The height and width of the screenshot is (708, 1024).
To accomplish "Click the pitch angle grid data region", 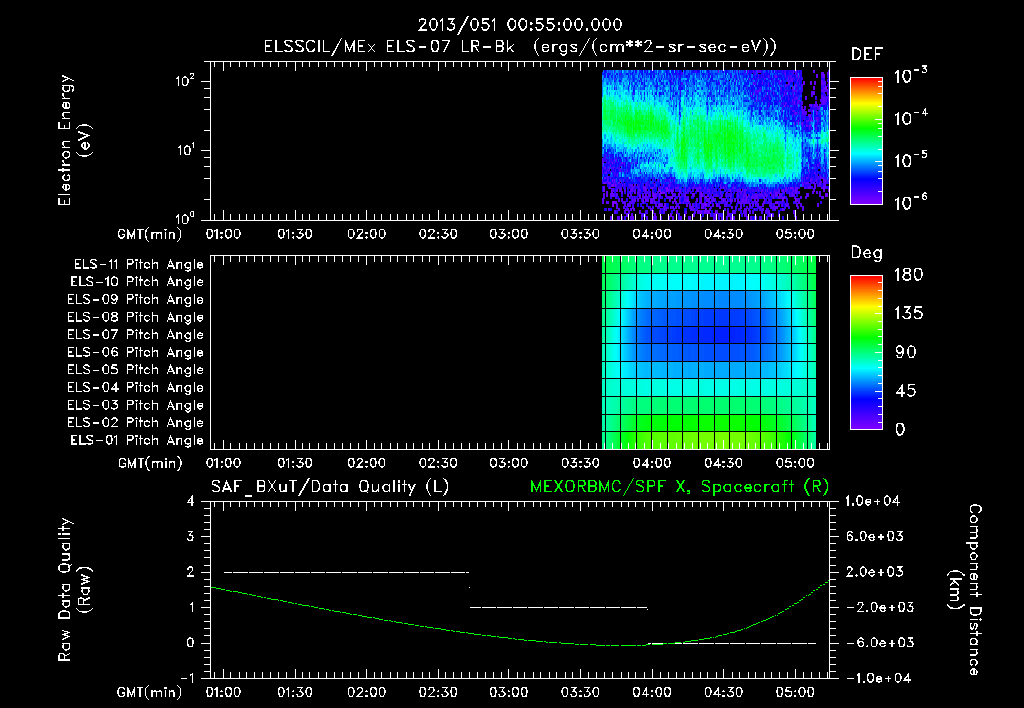I will click(709, 352).
